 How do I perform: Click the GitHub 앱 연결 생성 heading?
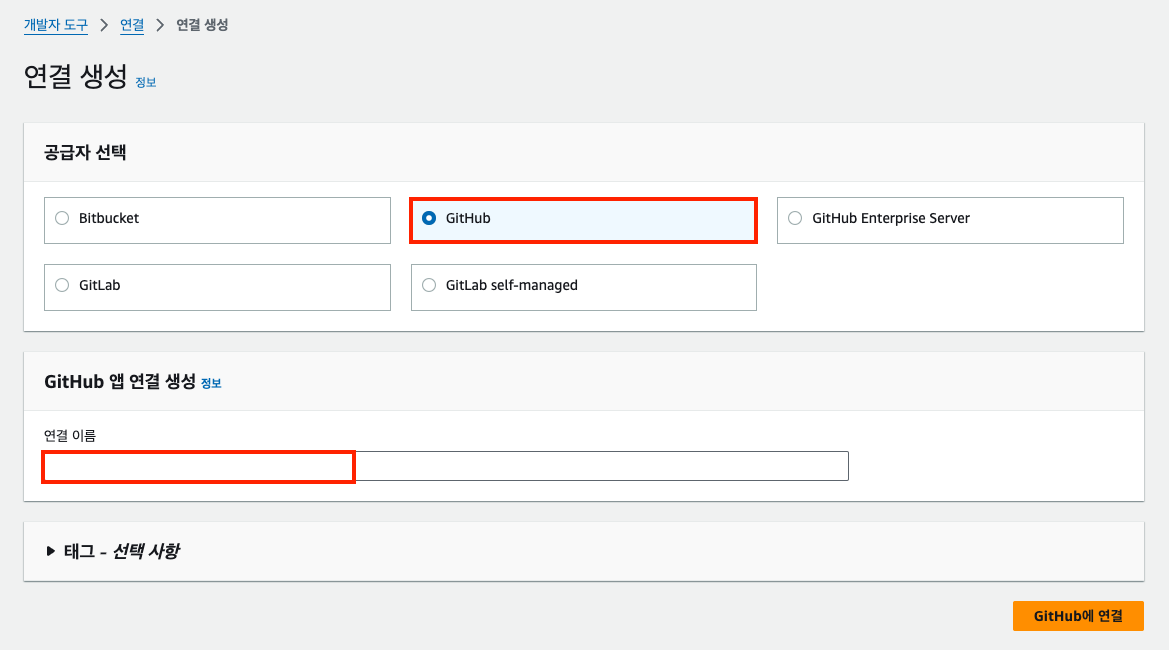pyautogui.click(x=120, y=382)
